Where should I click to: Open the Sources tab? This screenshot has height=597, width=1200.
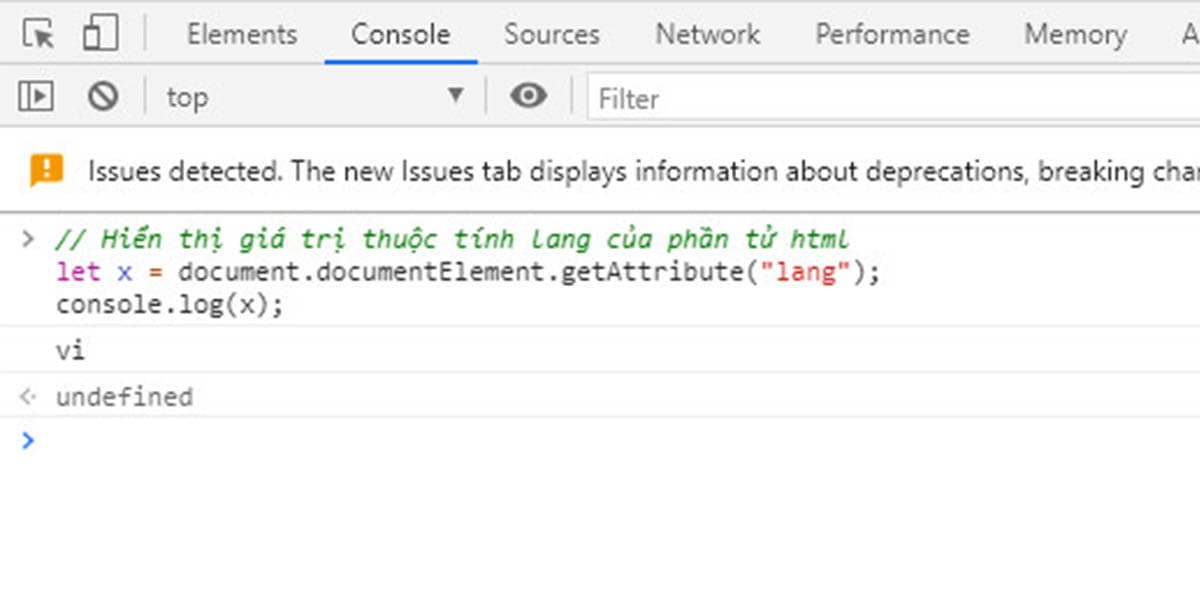[551, 34]
